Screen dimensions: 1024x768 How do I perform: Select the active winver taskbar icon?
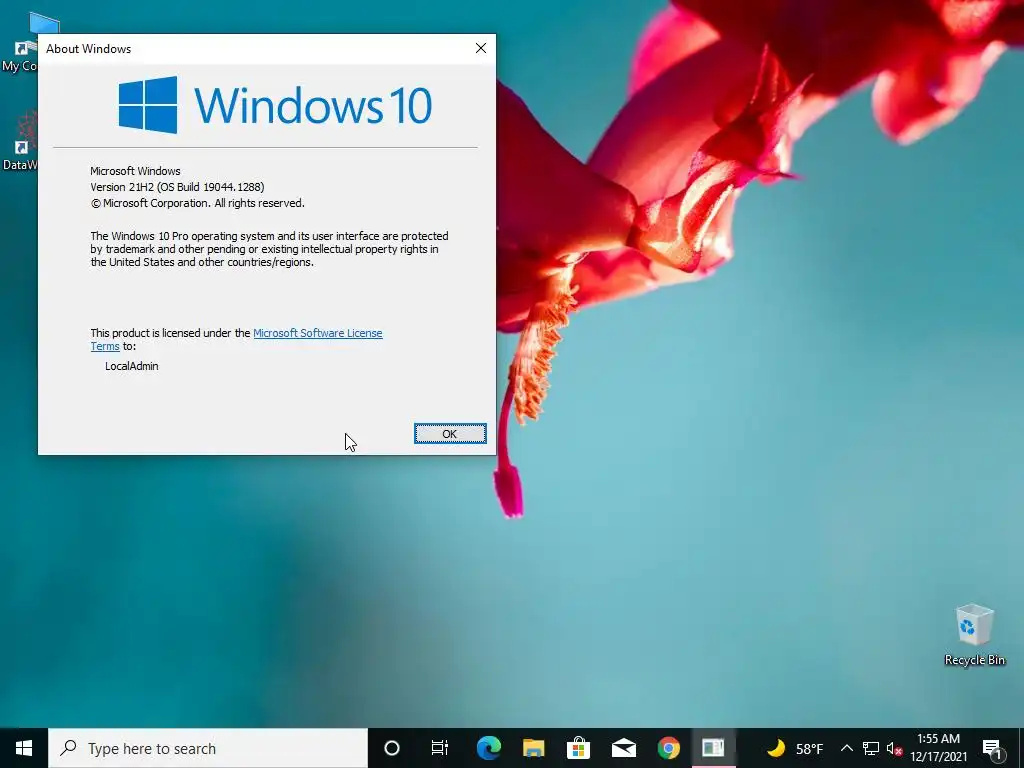713,748
